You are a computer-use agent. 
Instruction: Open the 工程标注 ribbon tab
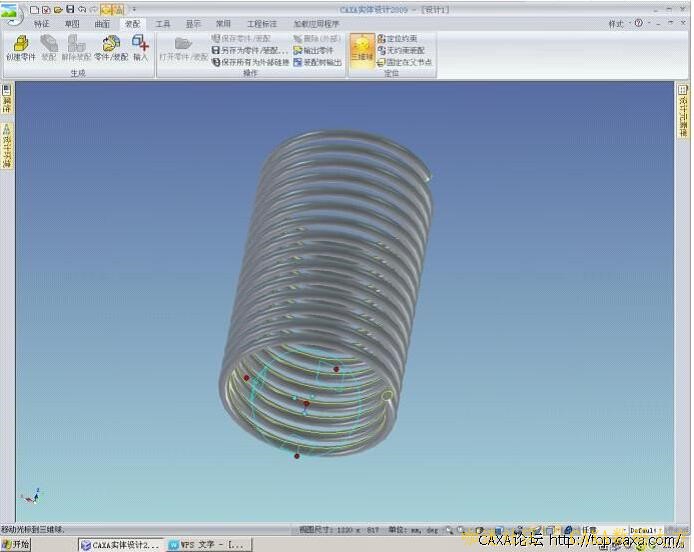point(262,23)
